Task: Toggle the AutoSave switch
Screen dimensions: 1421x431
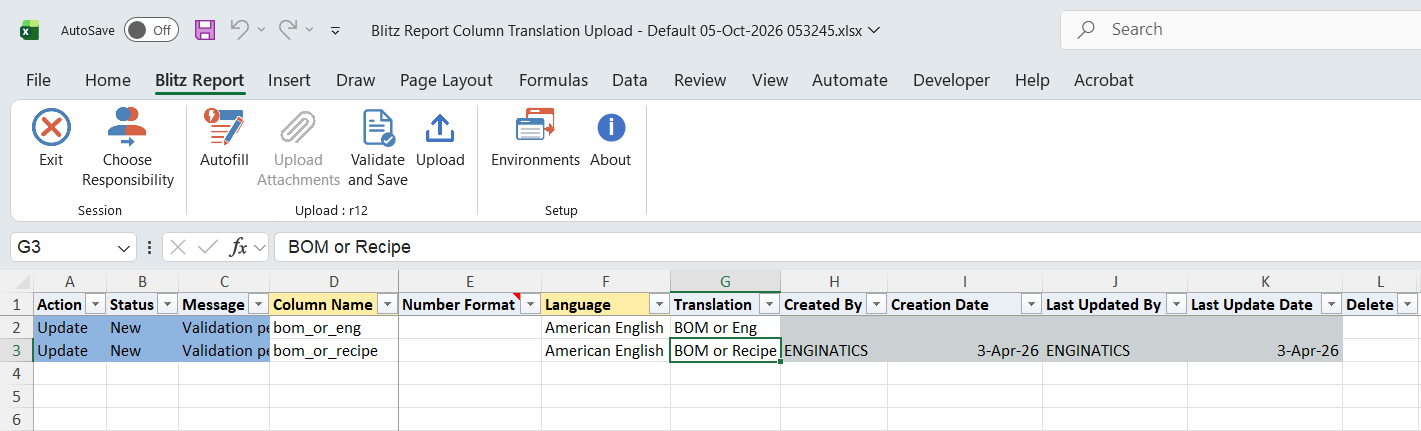Action: tap(151, 30)
